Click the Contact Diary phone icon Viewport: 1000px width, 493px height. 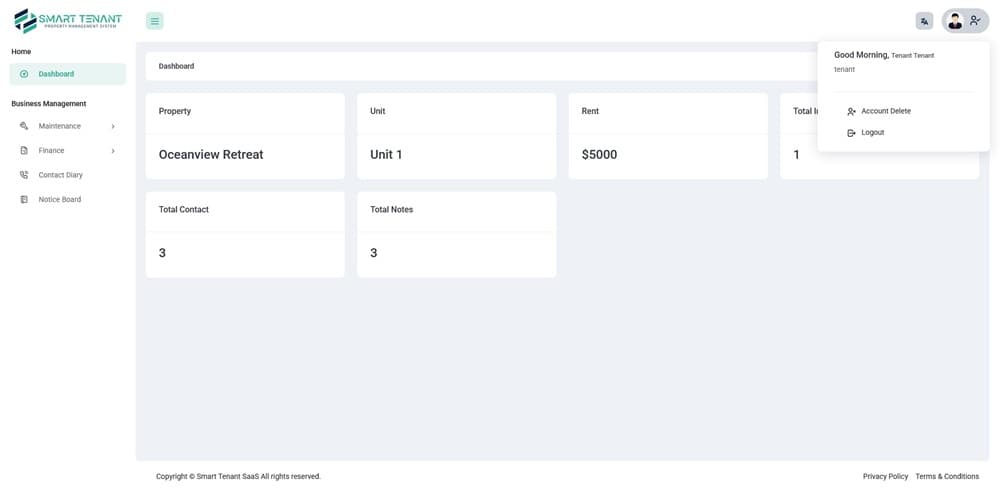[24, 175]
